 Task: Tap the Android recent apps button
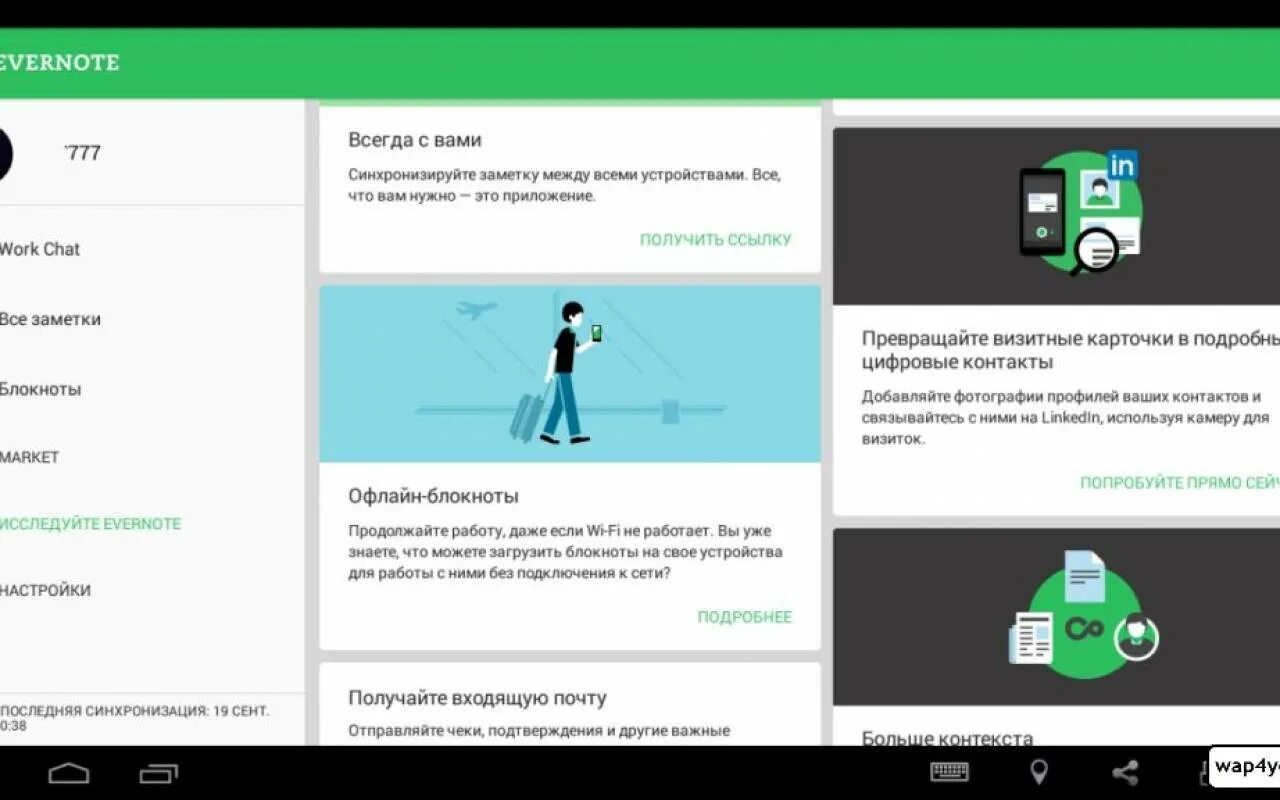coord(159,773)
